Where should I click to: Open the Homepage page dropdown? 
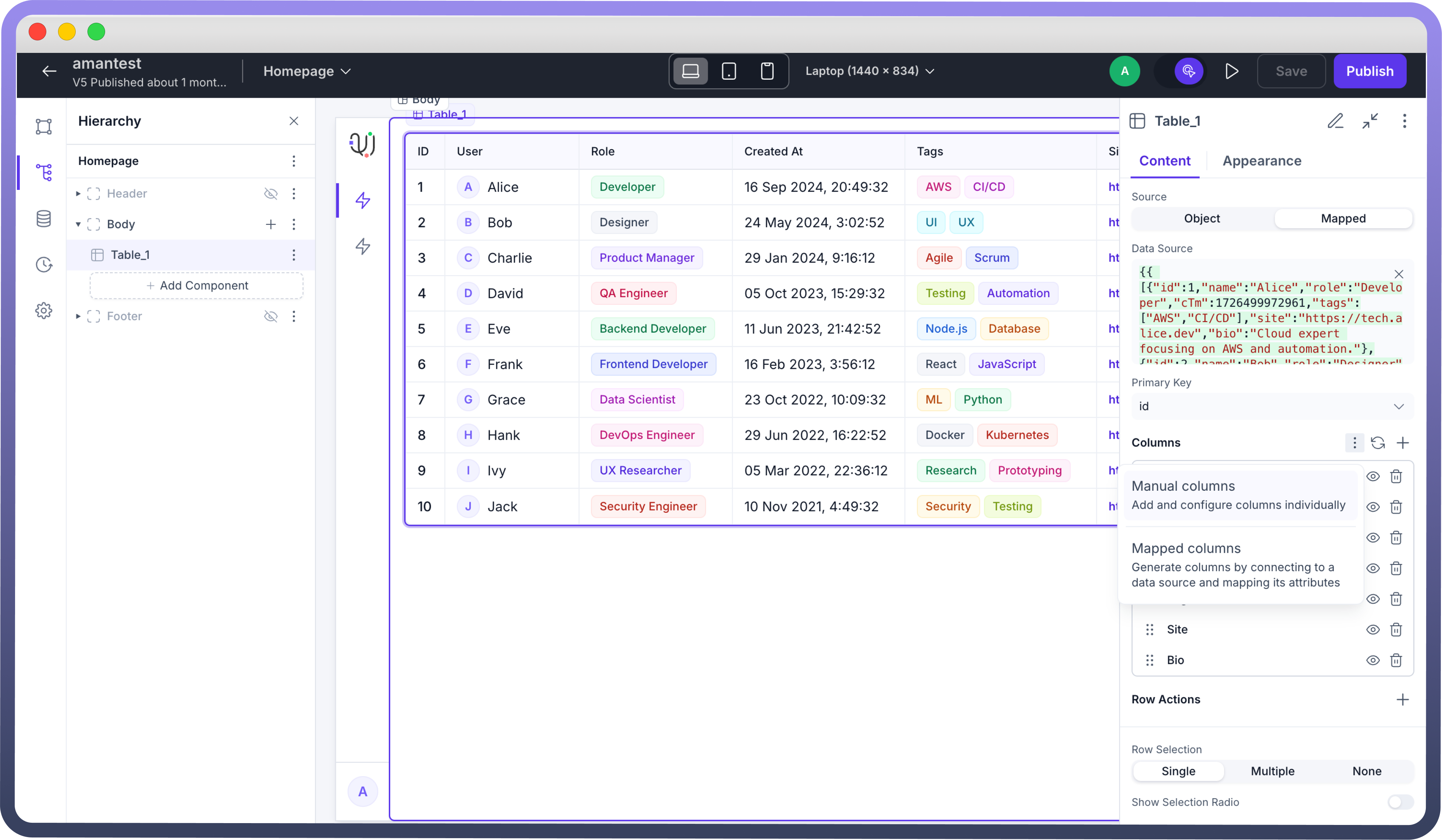click(307, 71)
